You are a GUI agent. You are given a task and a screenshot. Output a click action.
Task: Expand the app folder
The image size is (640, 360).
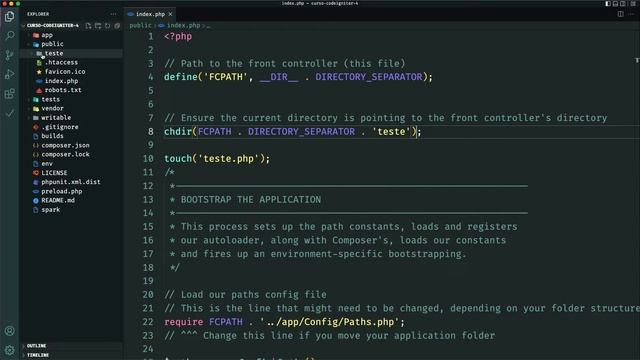coord(47,35)
